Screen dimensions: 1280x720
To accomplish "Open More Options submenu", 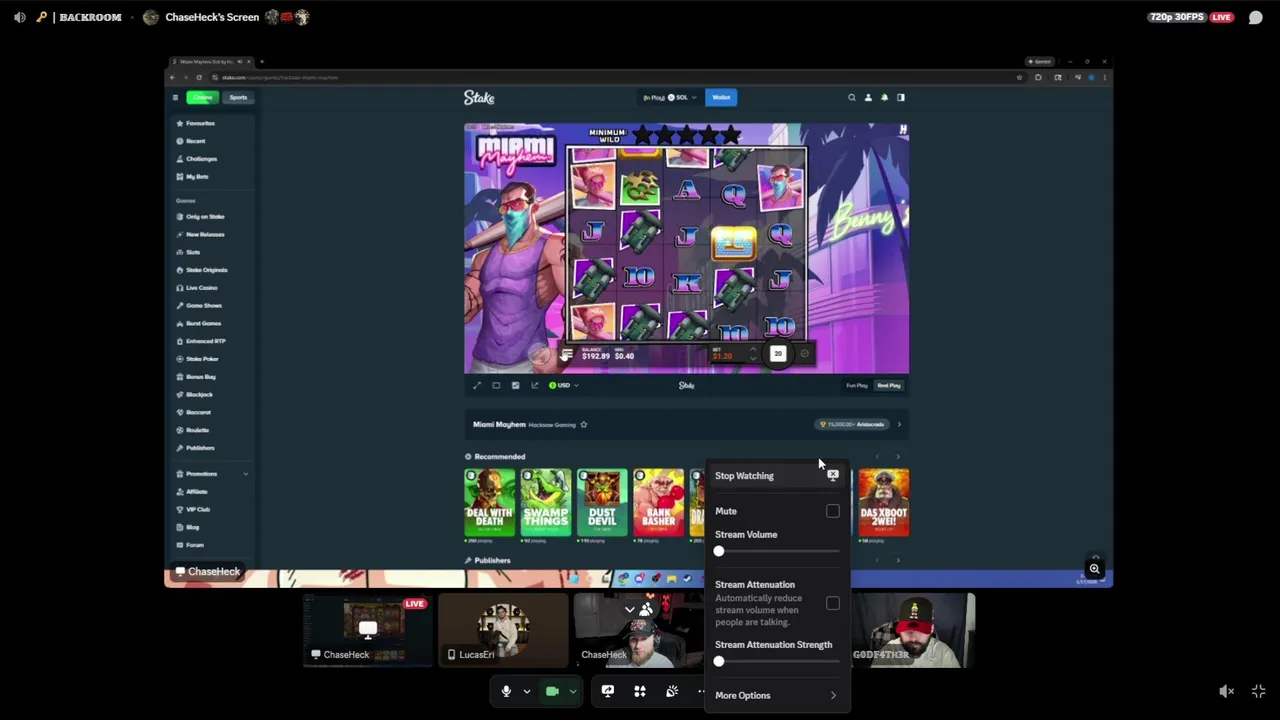I will point(777,695).
